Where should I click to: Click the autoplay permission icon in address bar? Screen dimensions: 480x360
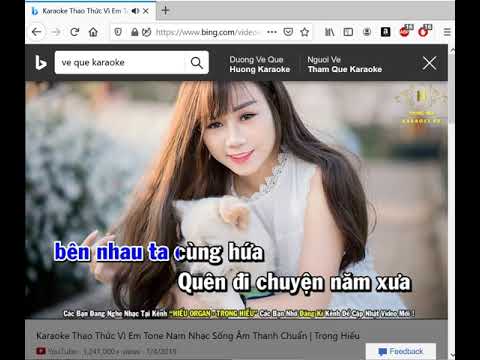point(147,32)
